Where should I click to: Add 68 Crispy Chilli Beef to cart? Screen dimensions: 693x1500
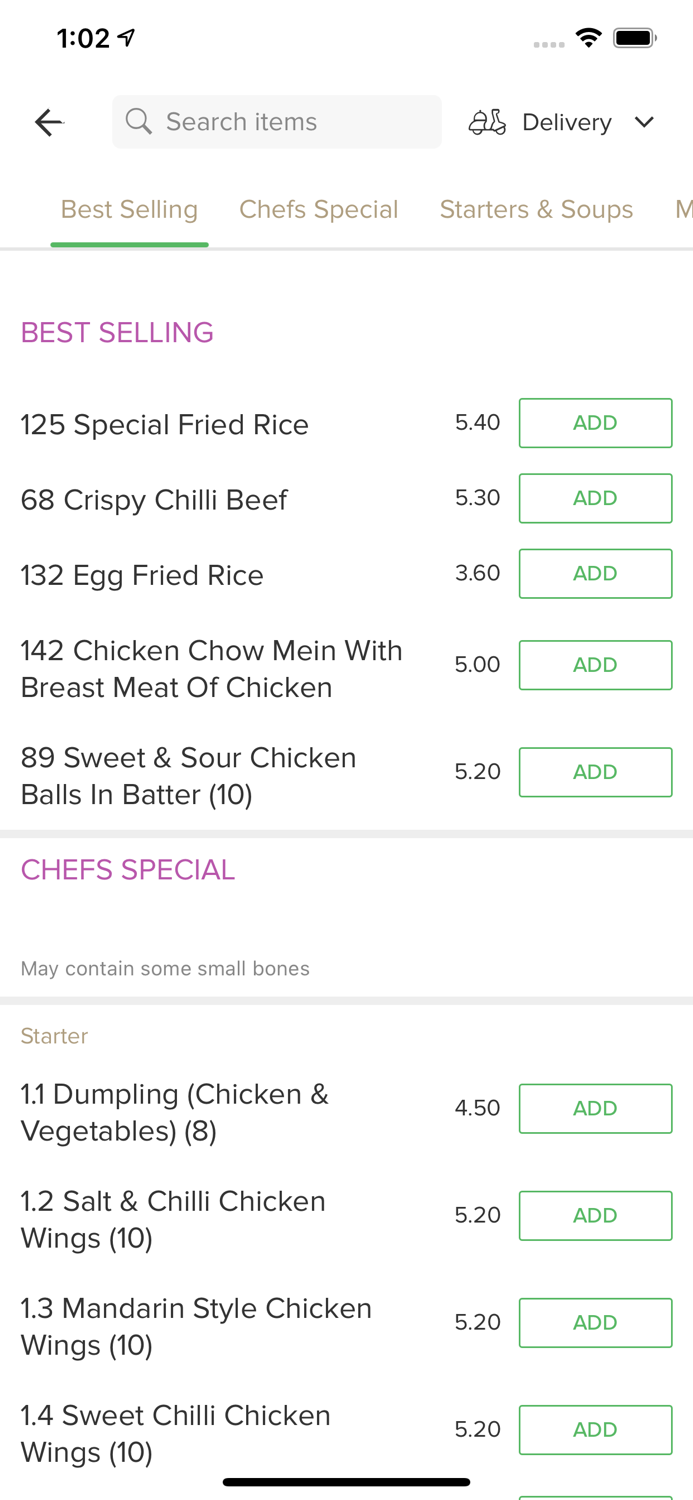click(595, 498)
